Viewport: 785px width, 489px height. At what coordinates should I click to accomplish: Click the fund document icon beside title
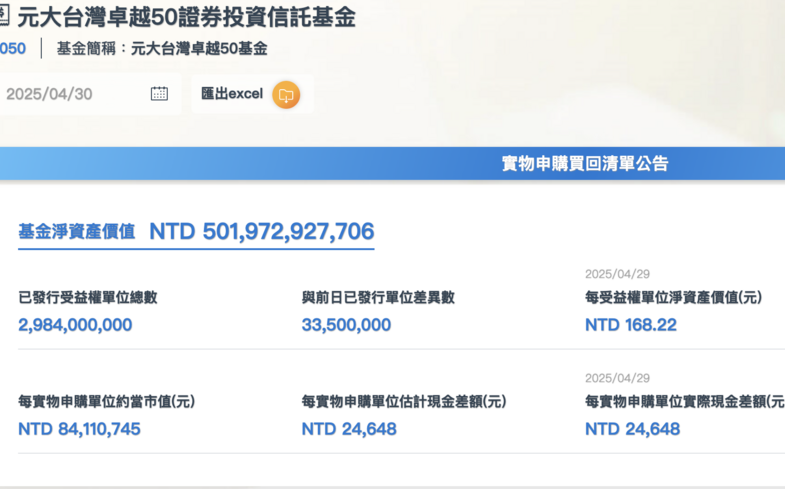4,17
